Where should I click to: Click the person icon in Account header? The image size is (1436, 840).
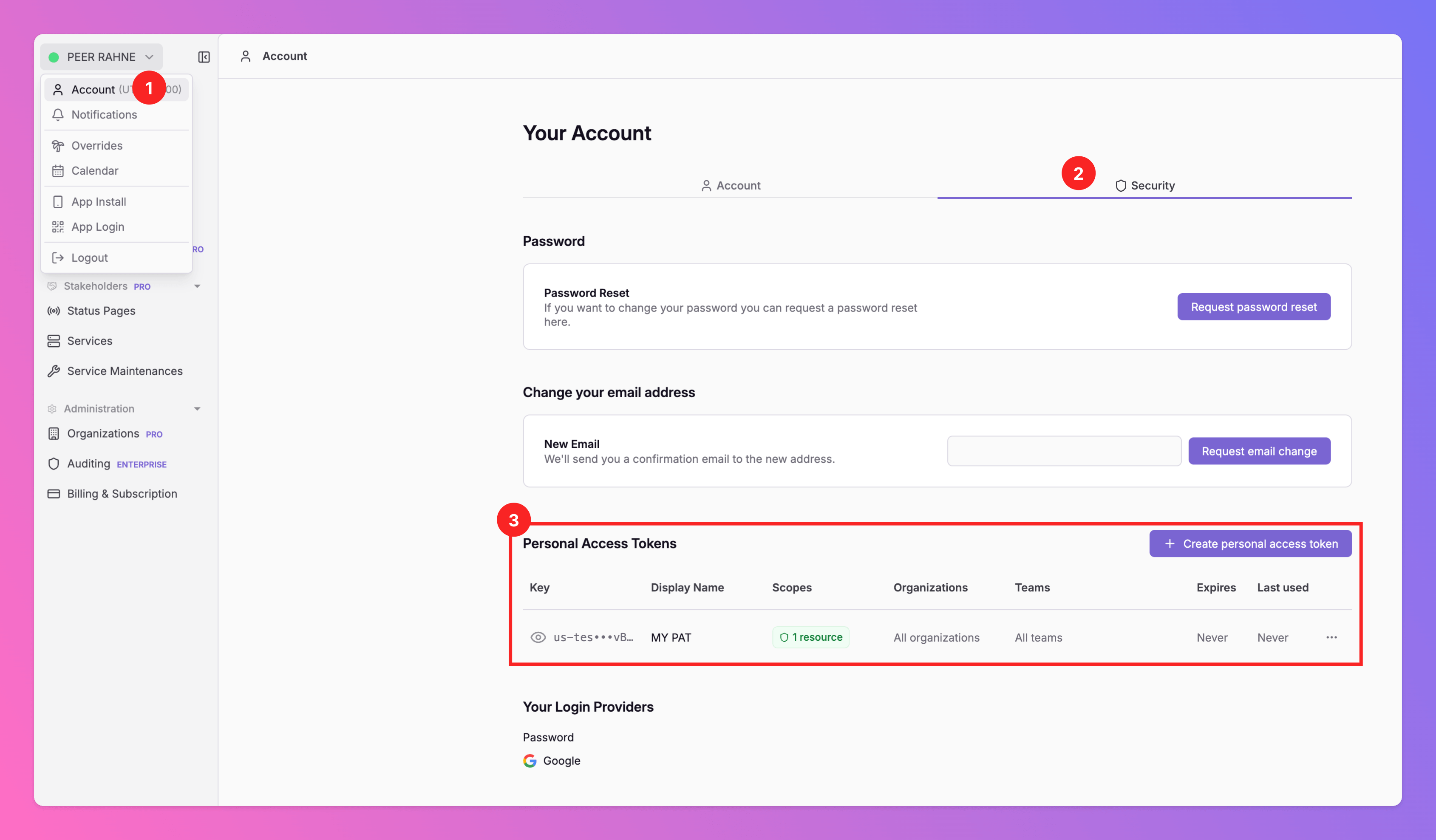click(x=246, y=56)
